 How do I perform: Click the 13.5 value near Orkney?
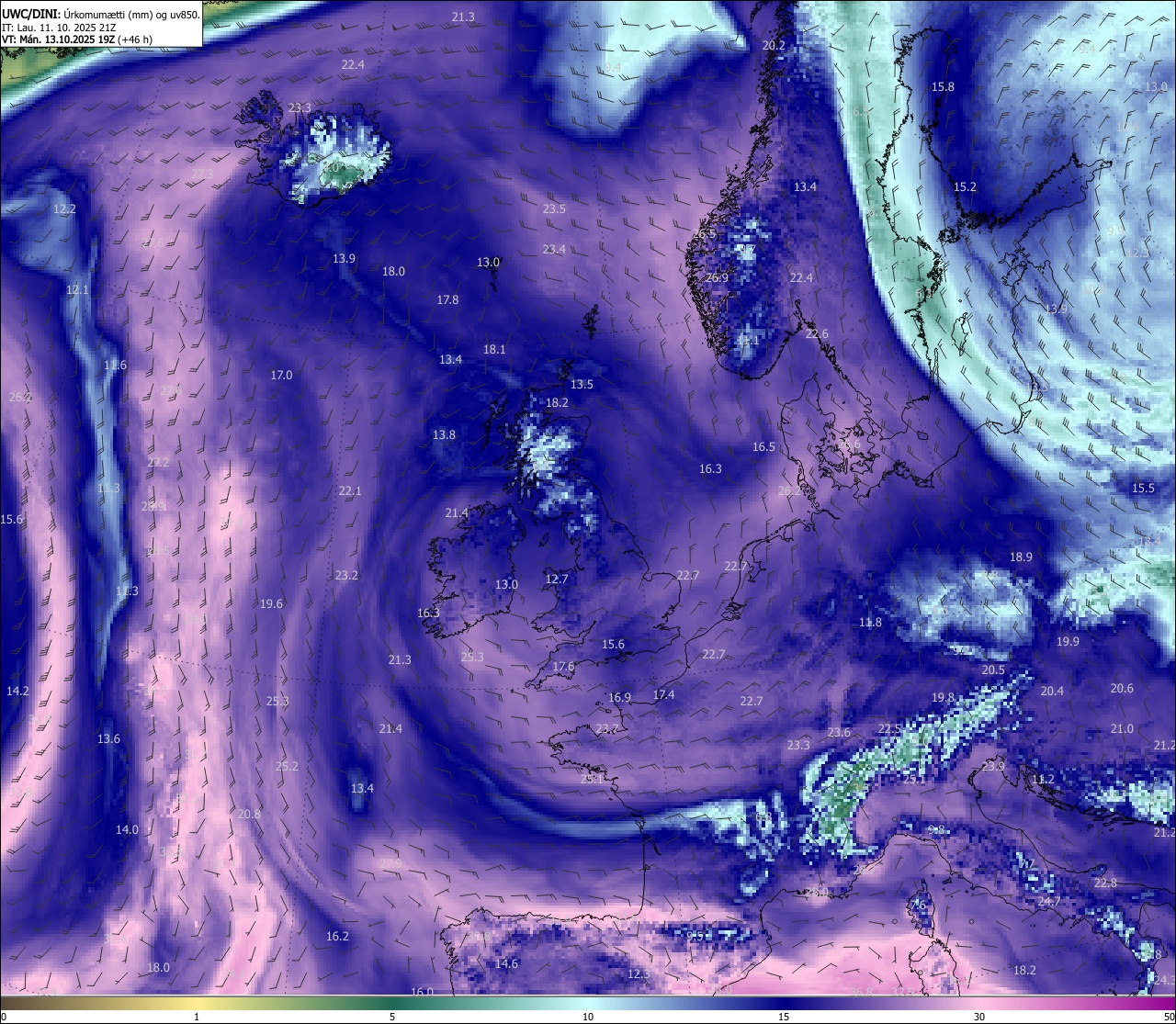tap(582, 385)
